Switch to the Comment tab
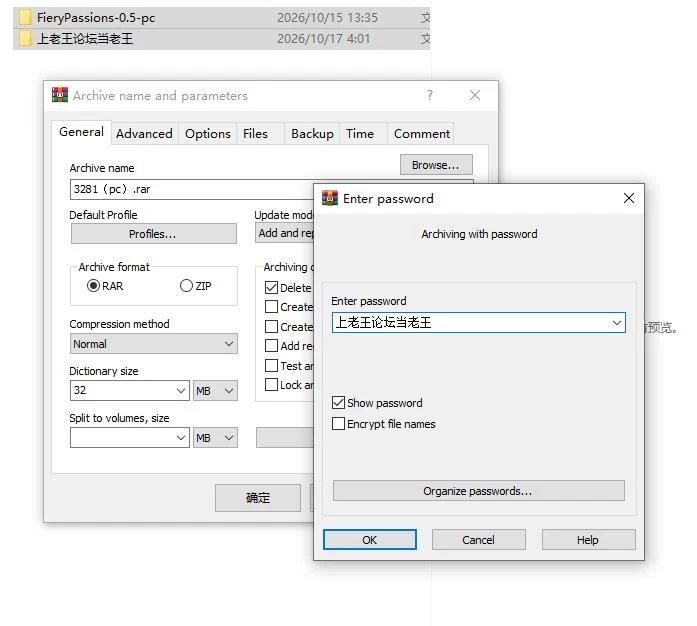The width and height of the screenshot is (697, 626). tap(422, 134)
